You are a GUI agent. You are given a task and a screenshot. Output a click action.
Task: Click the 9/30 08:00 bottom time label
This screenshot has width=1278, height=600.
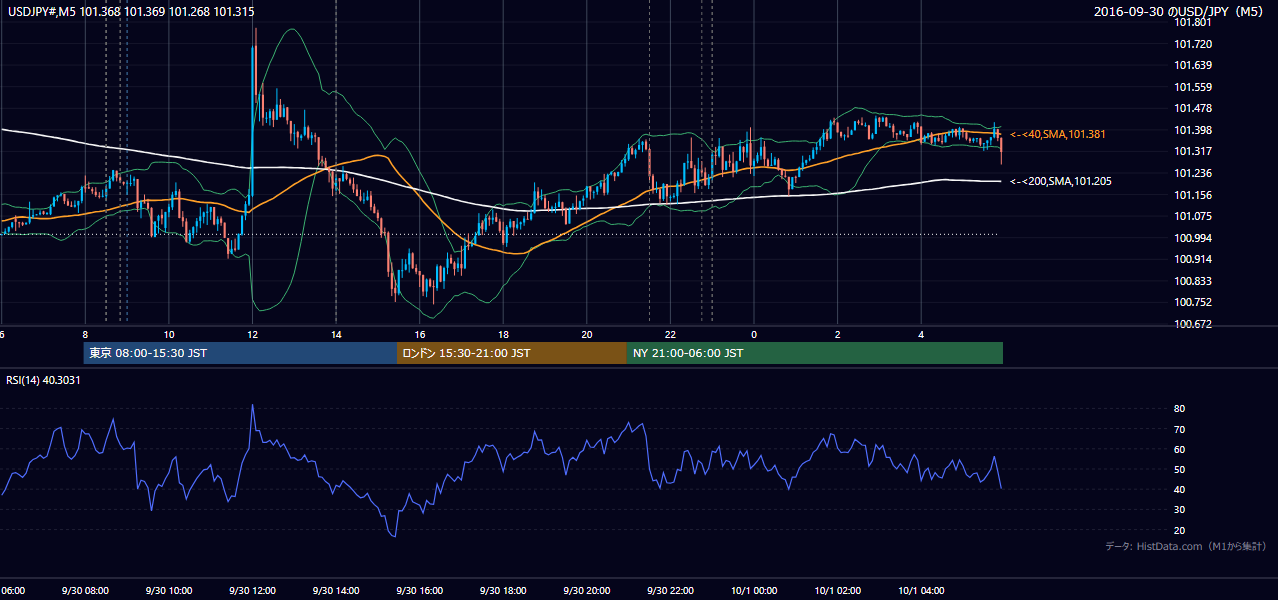pyautogui.click(x=85, y=591)
